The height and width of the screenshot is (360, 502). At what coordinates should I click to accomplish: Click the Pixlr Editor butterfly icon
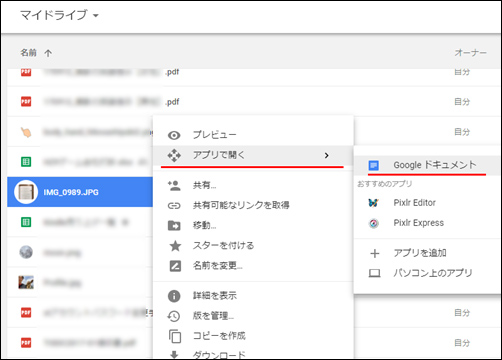[373, 203]
